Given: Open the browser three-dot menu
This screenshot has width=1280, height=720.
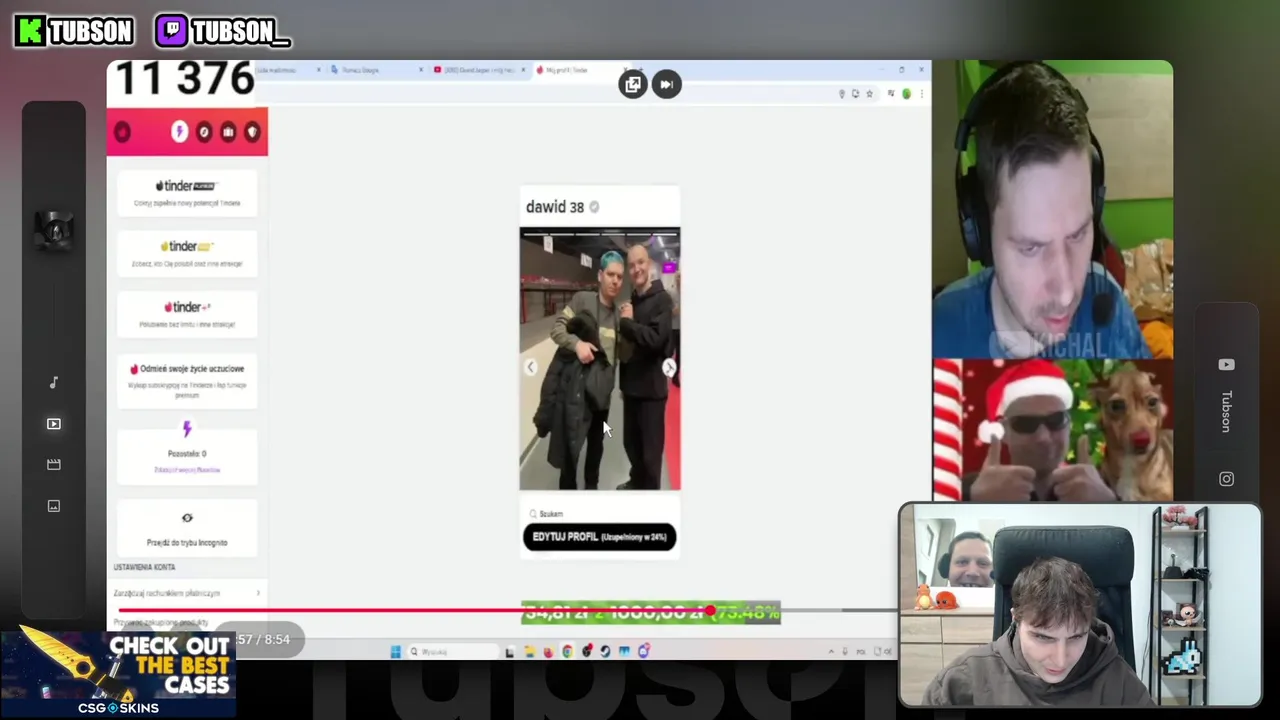Looking at the screenshot, I should [920, 94].
